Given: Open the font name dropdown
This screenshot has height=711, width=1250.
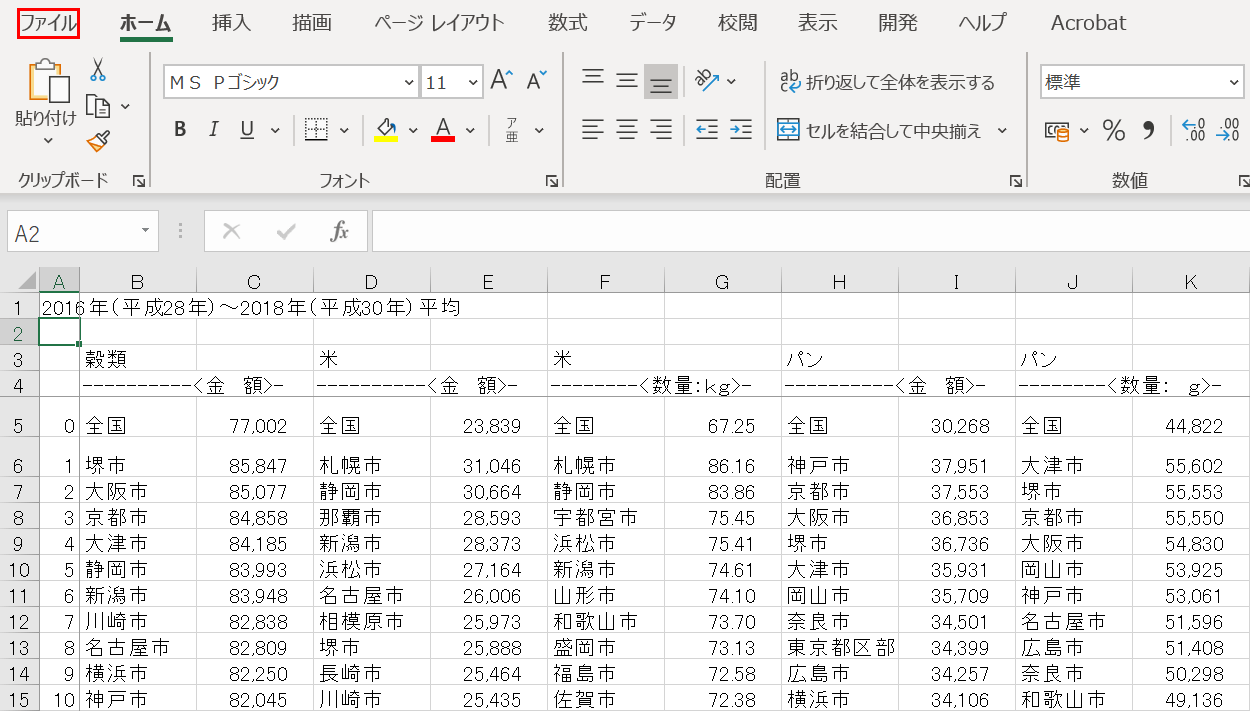Looking at the screenshot, I should pyautogui.click(x=408, y=82).
